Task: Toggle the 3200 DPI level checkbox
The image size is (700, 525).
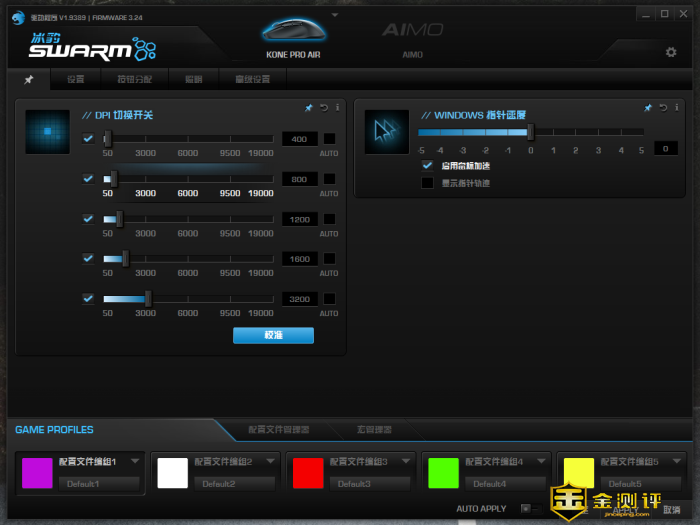Action: coord(88,299)
